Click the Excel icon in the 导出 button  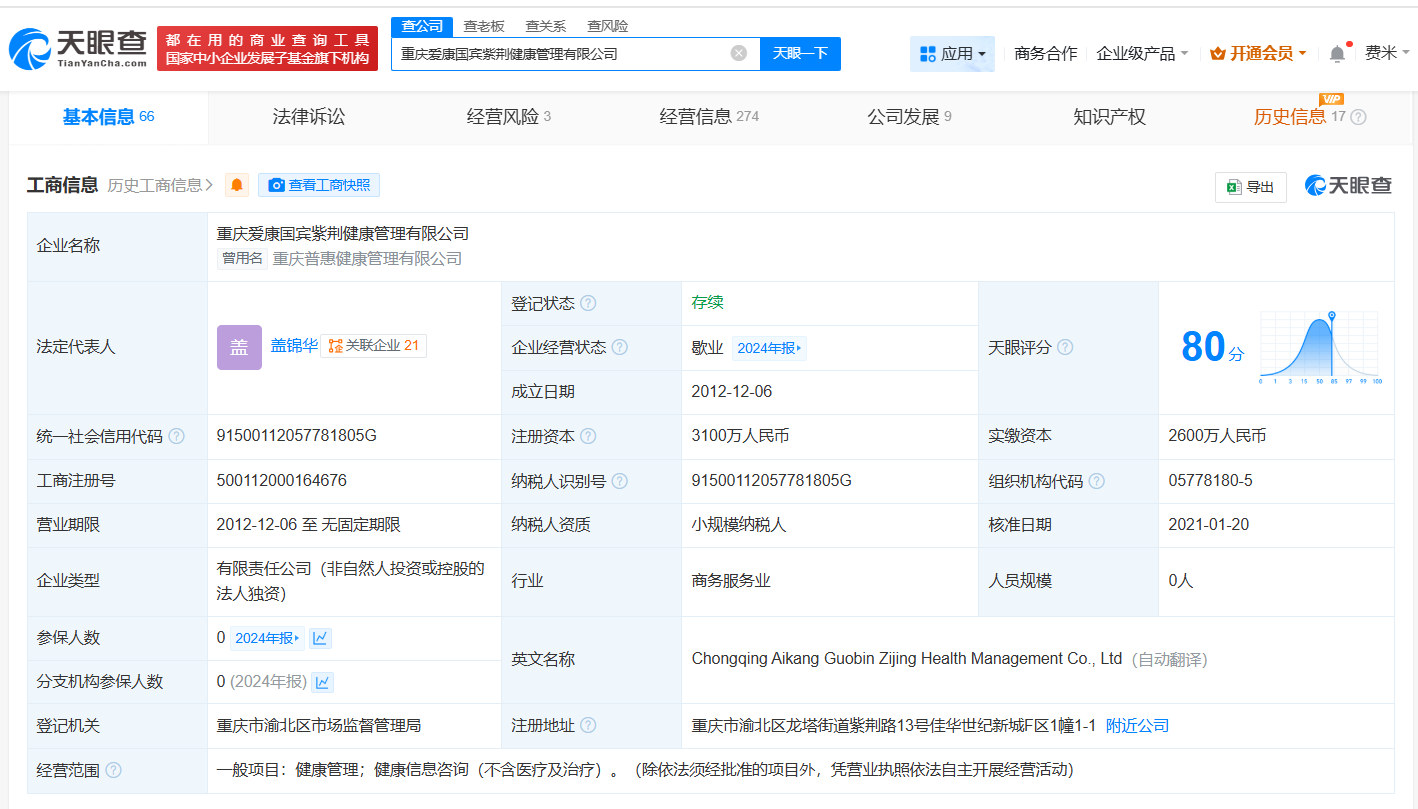1232,187
